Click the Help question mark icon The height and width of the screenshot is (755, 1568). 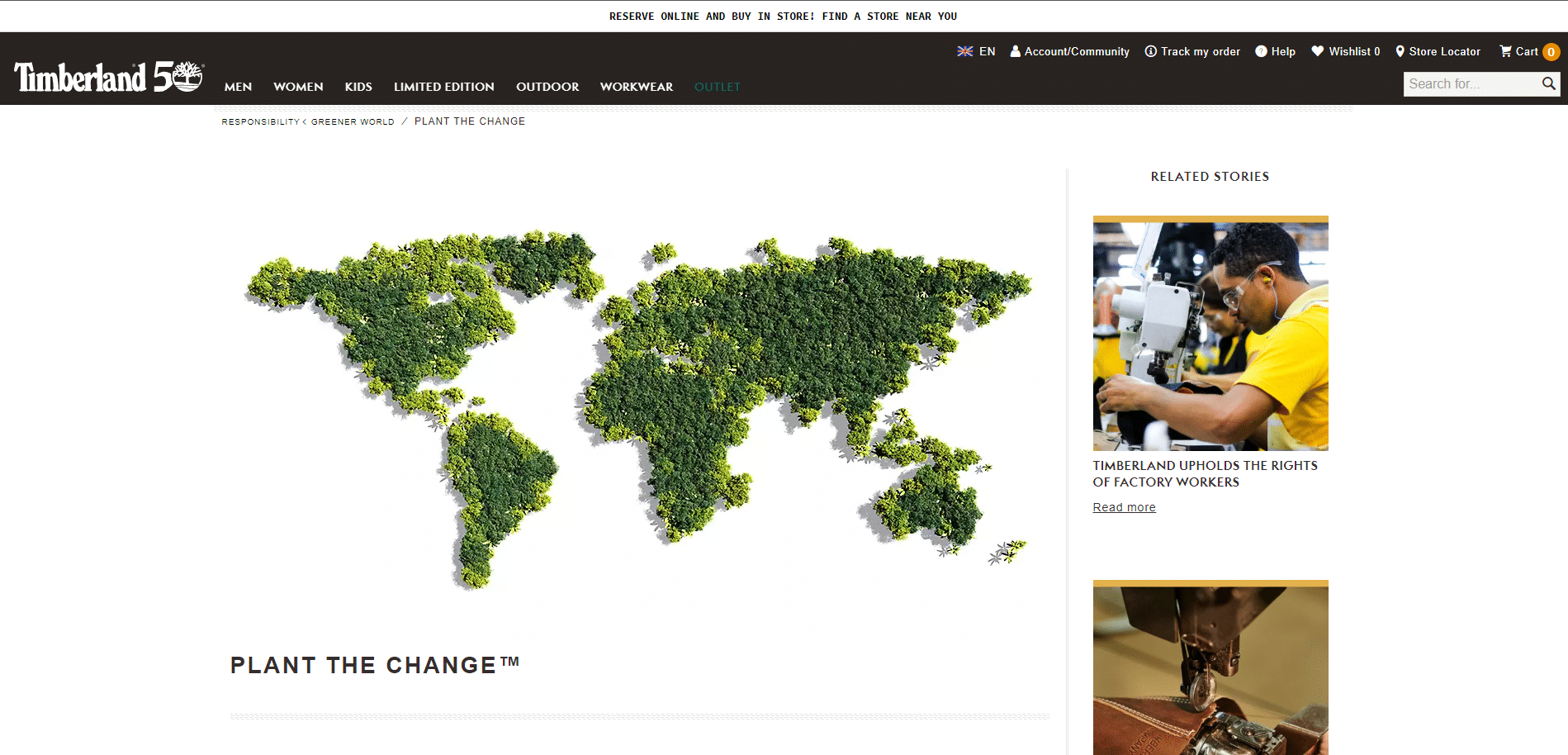click(1261, 51)
